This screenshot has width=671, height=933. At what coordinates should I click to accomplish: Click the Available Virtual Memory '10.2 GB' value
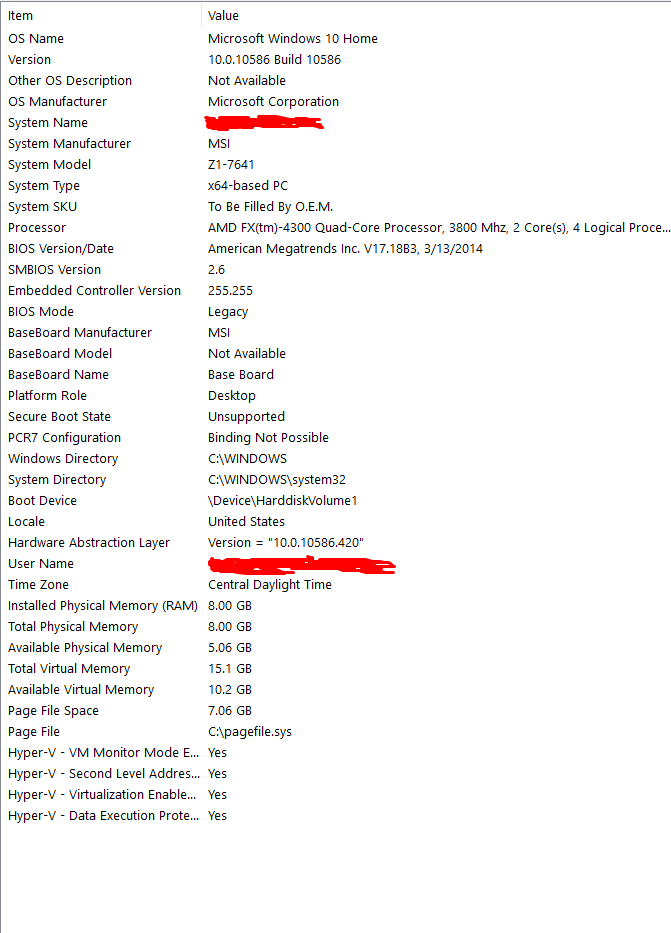pyautogui.click(x=230, y=690)
